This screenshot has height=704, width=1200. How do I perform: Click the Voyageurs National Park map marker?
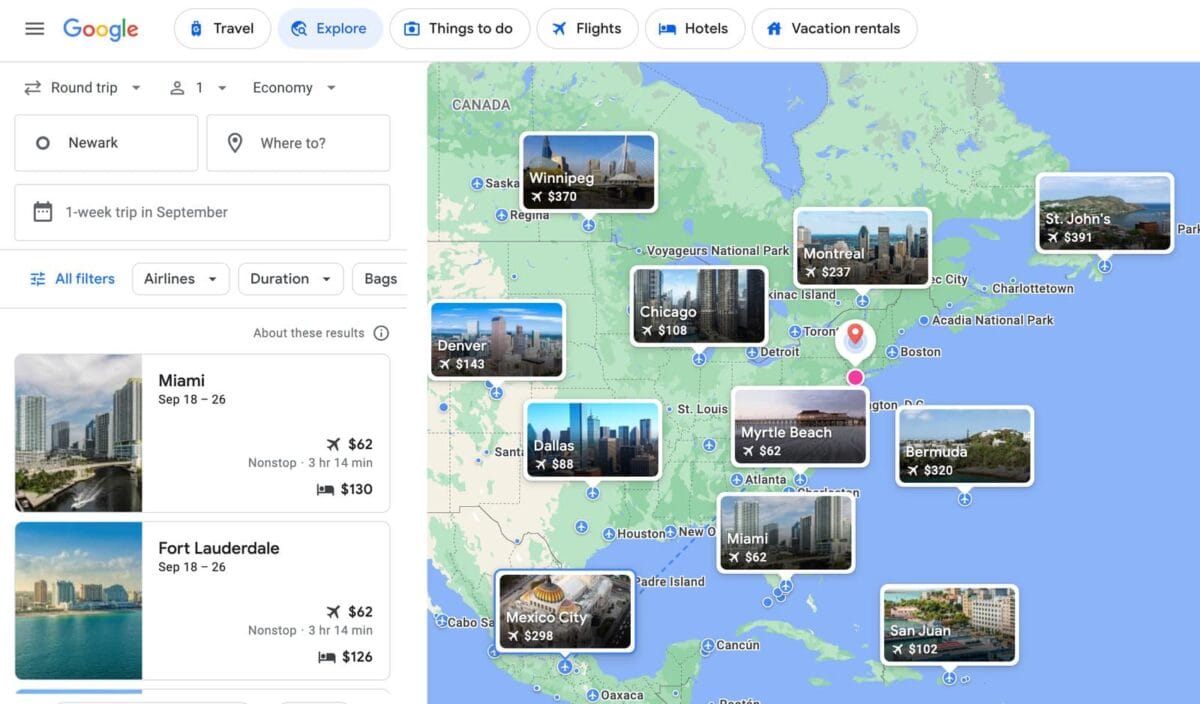639,251
